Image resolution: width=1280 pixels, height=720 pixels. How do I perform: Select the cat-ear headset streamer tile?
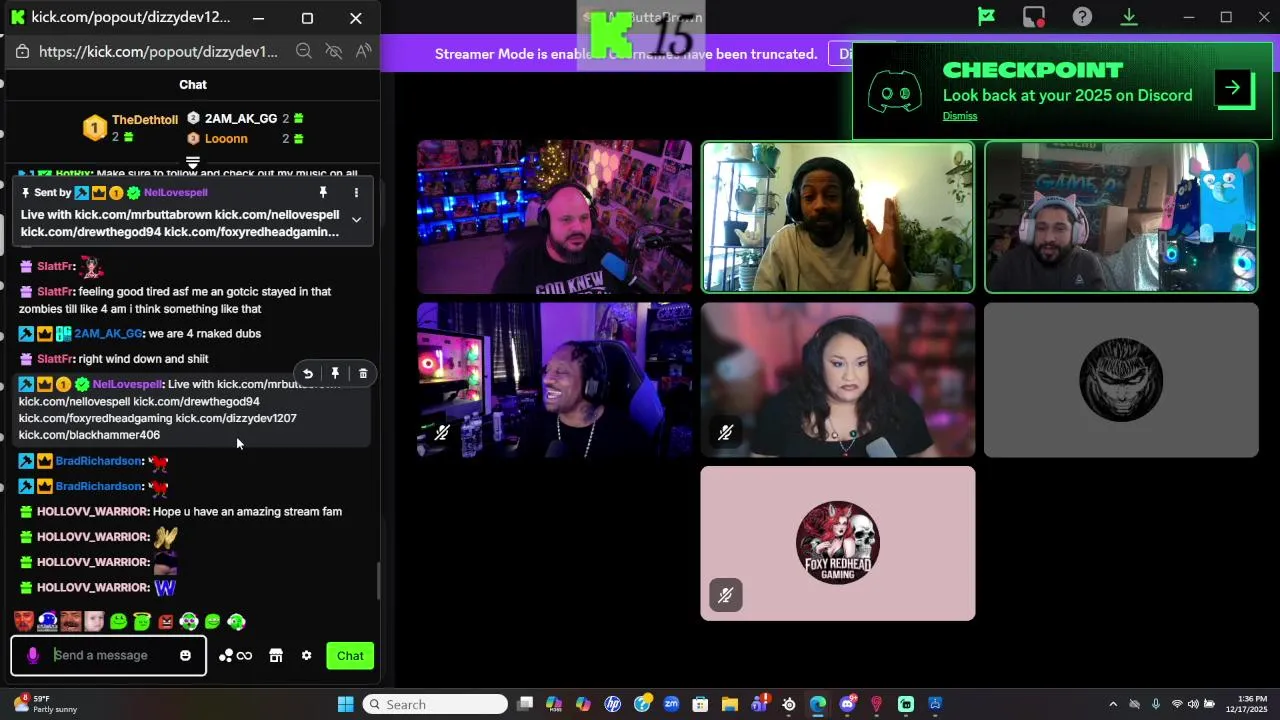click(1121, 217)
